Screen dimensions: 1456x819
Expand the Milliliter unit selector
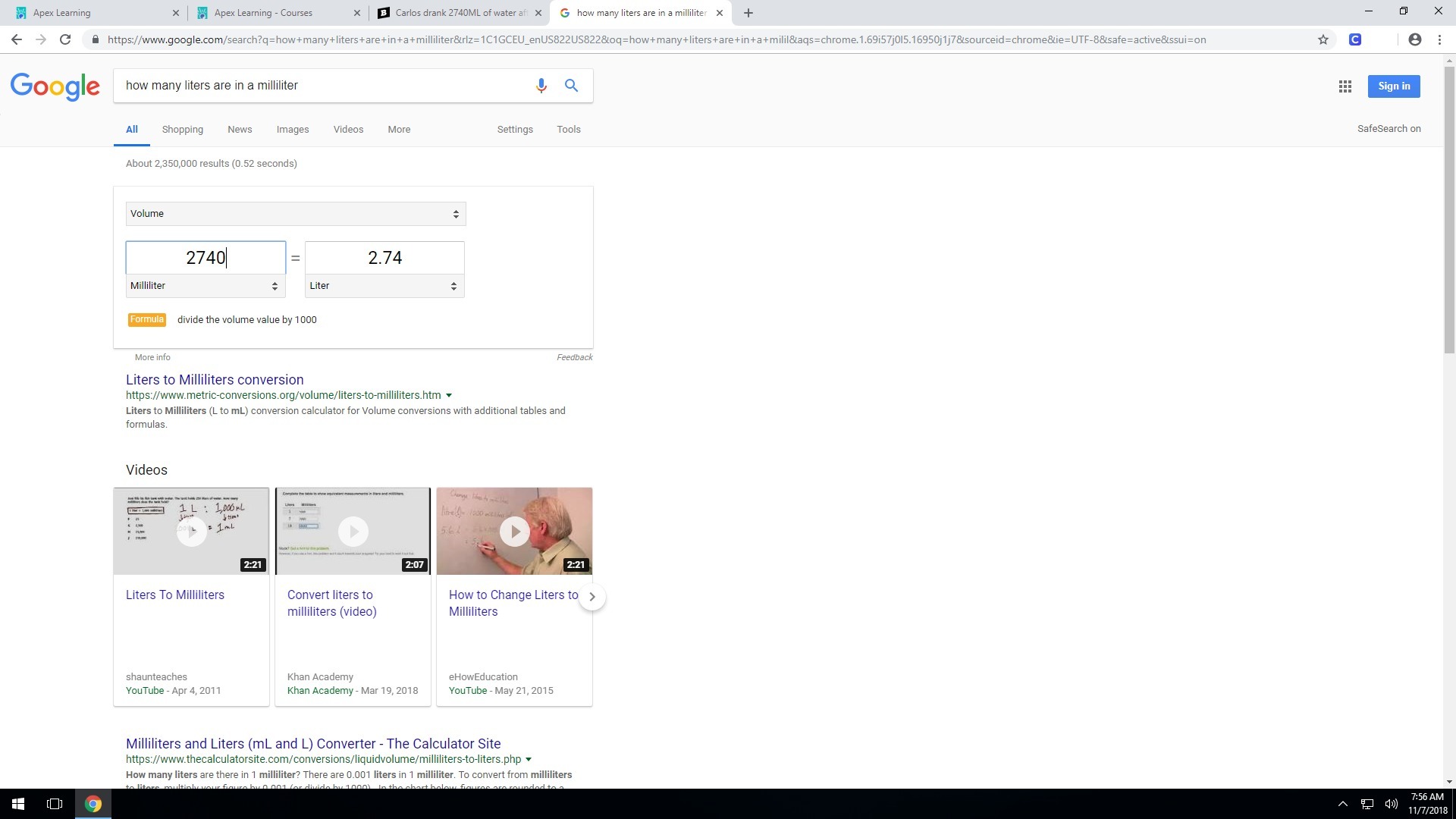click(x=205, y=286)
